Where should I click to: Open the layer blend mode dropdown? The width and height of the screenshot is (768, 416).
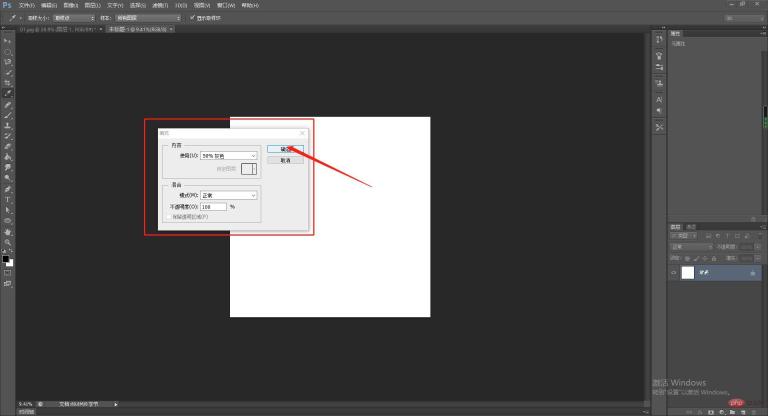[691, 247]
